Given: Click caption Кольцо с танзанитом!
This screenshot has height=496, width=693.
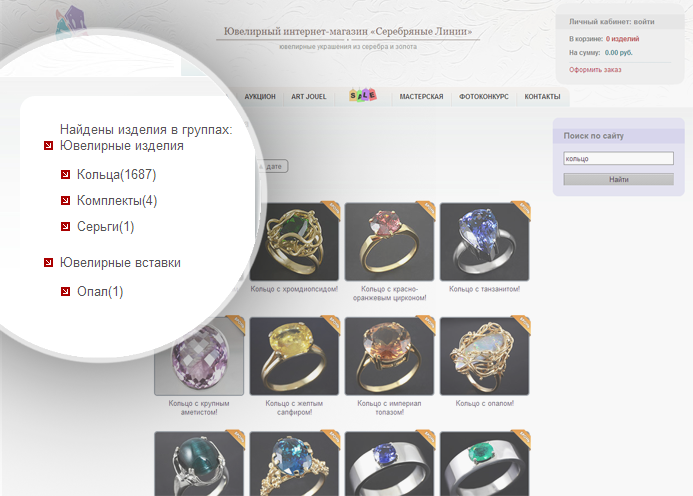Looking at the screenshot, I should point(484,289).
